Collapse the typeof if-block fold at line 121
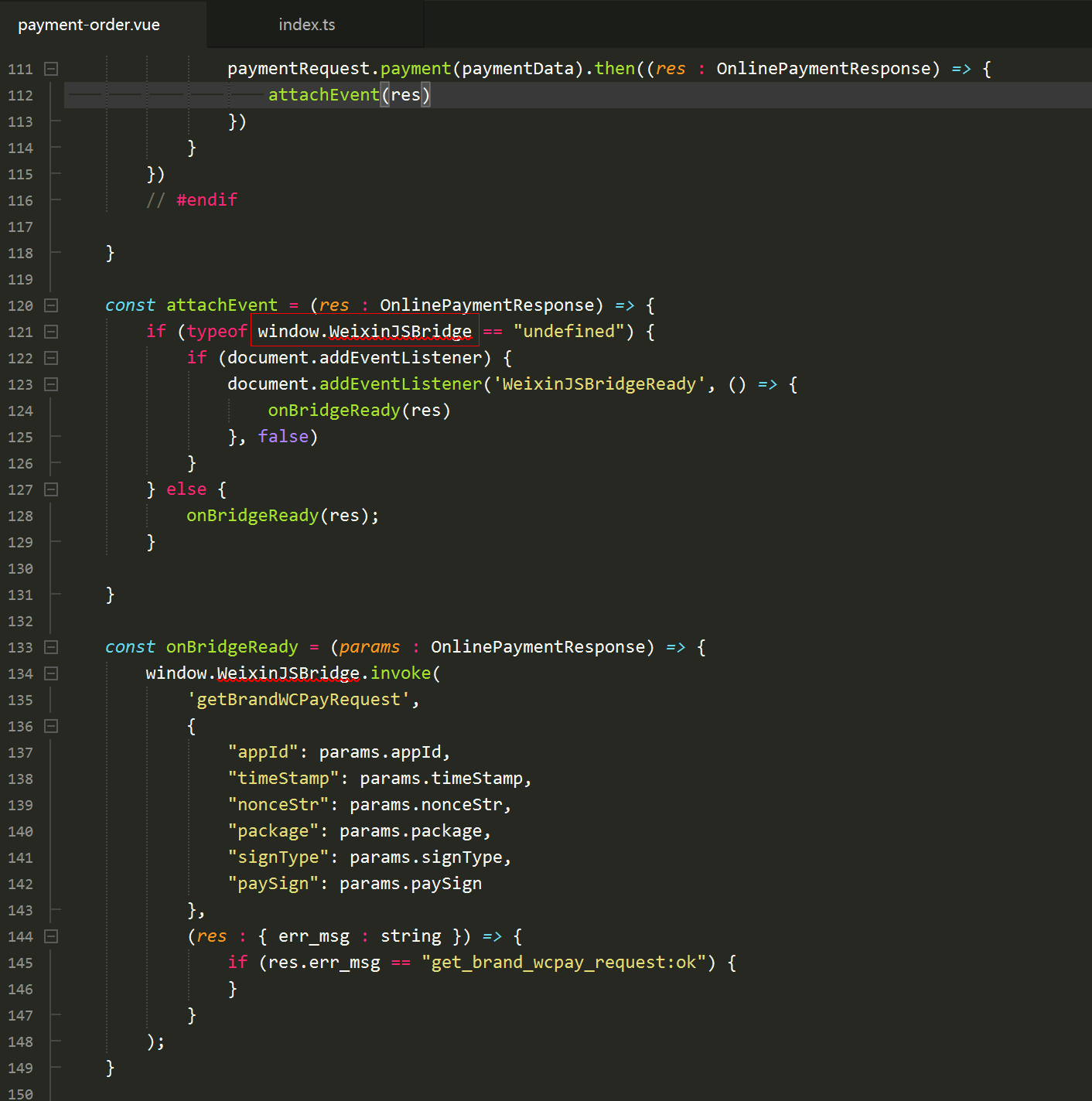The height and width of the screenshot is (1101, 1092). click(x=51, y=332)
